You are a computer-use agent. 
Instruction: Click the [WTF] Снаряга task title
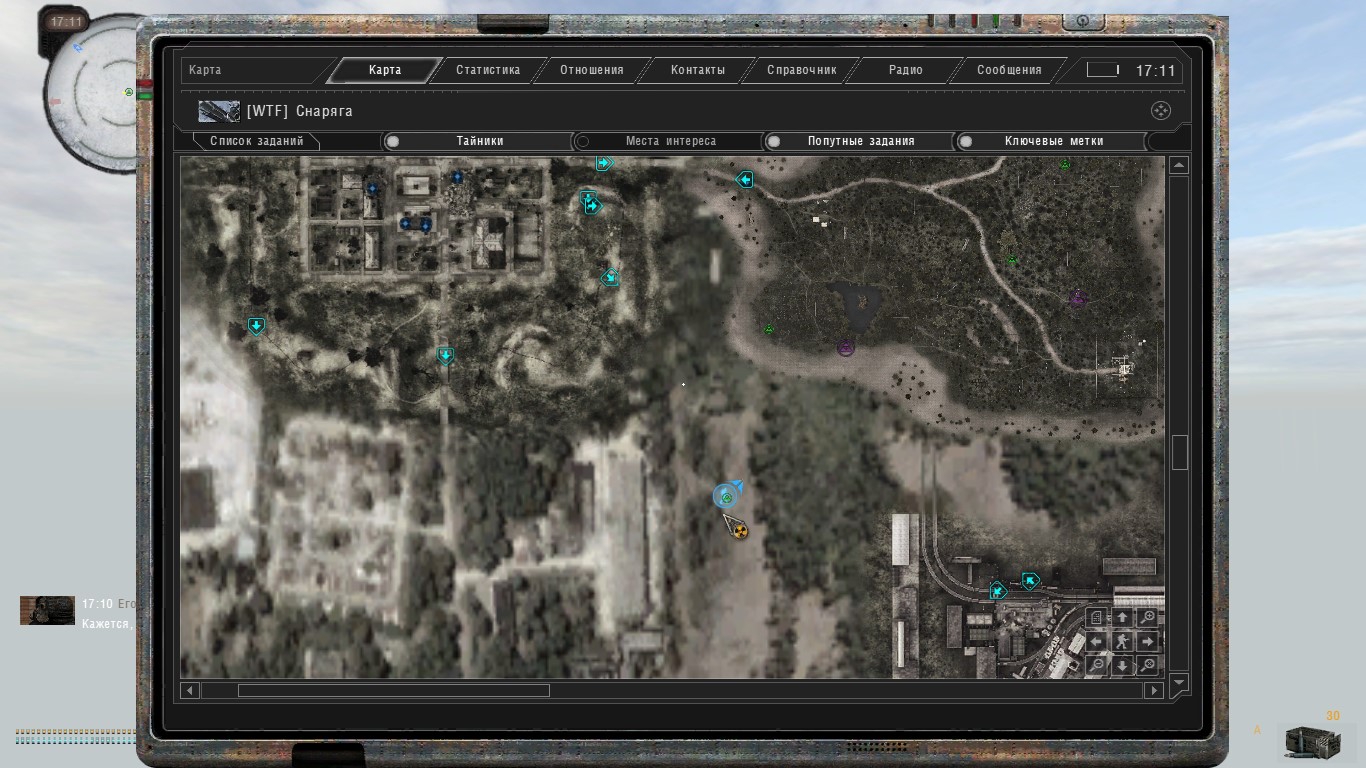pyautogui.click(x=300, y=111)
